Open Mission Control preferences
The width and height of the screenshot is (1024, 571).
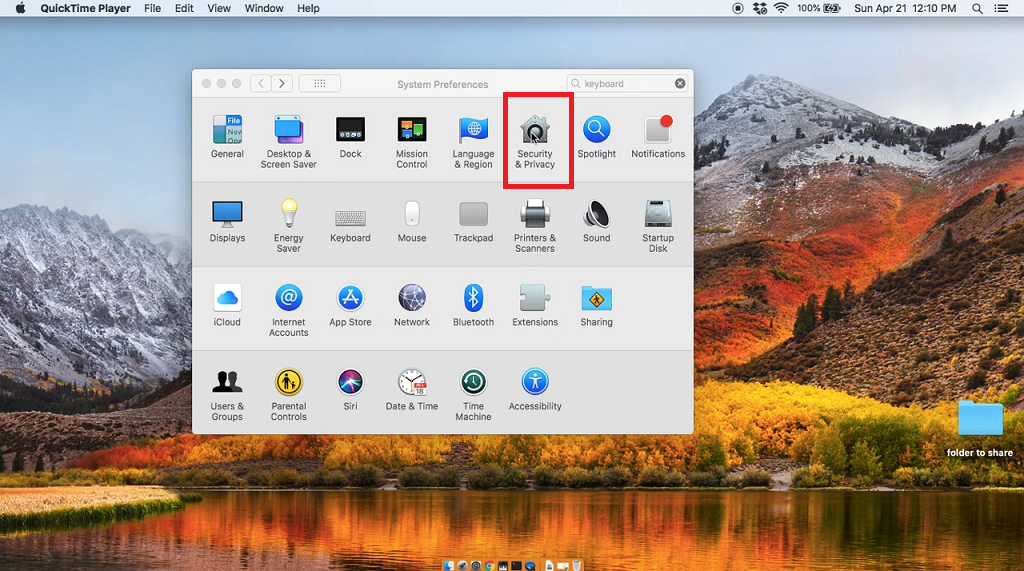click(411, 141)
